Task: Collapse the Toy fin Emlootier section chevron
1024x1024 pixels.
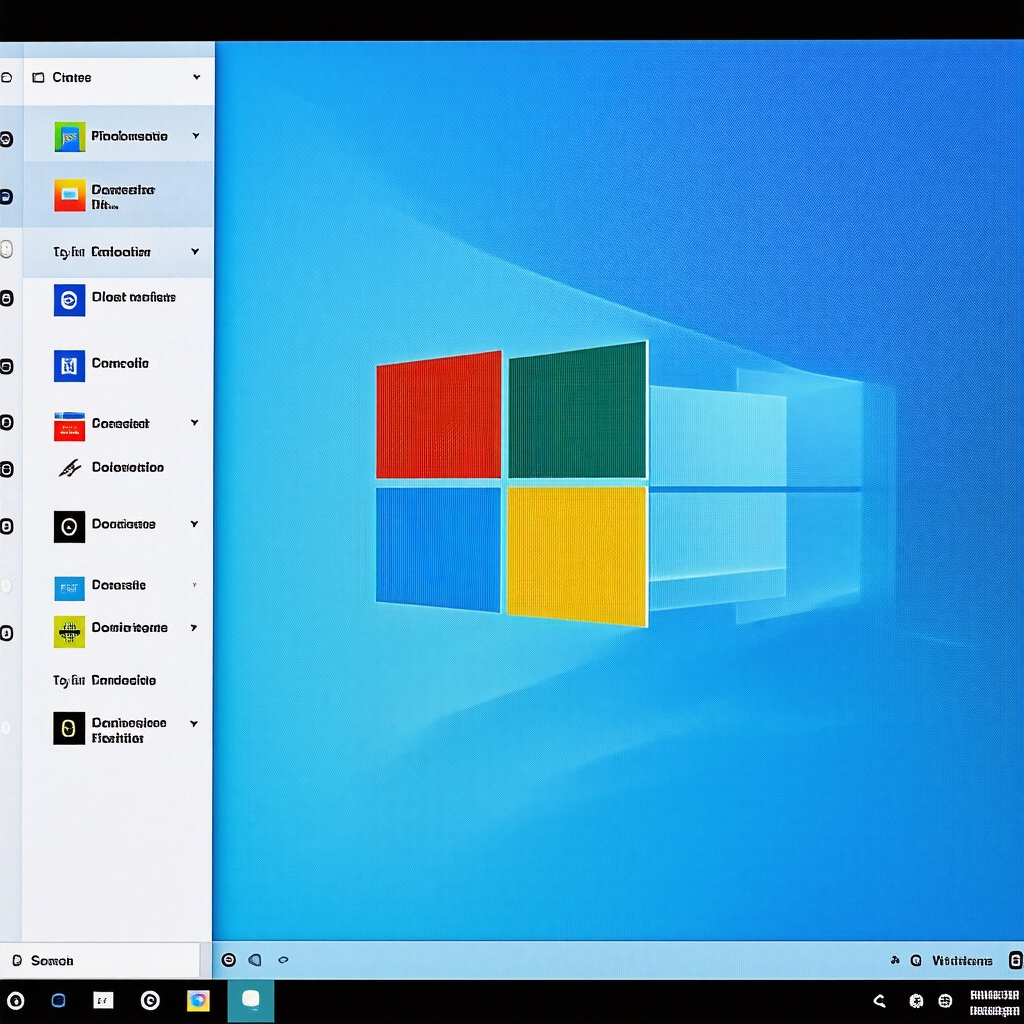Action: (x=195, y=251)
